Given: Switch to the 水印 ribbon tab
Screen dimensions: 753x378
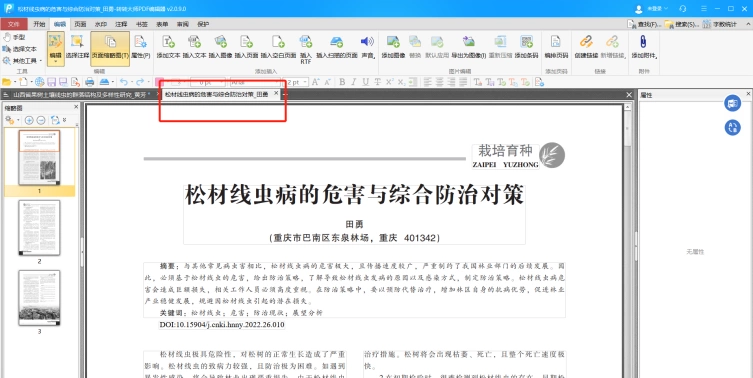Looking at the screenshot, I should [101, 24].
